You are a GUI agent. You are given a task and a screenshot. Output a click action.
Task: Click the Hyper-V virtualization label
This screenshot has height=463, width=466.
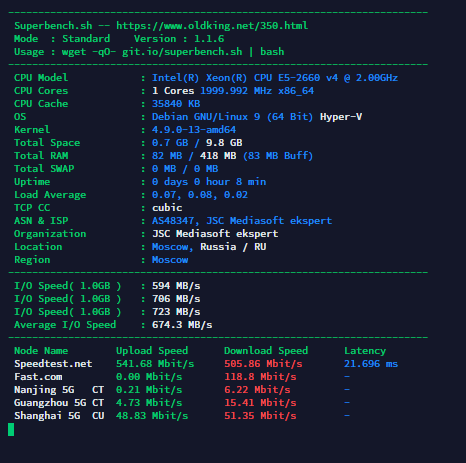341,117
